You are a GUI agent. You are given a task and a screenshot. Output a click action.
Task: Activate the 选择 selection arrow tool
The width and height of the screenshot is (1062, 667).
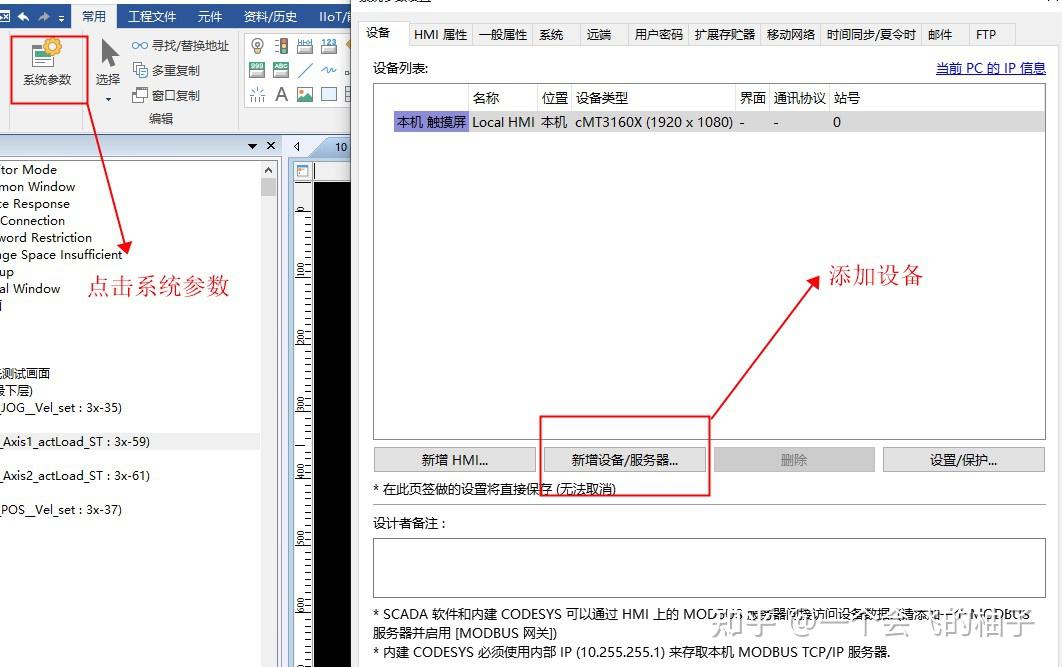108,63
